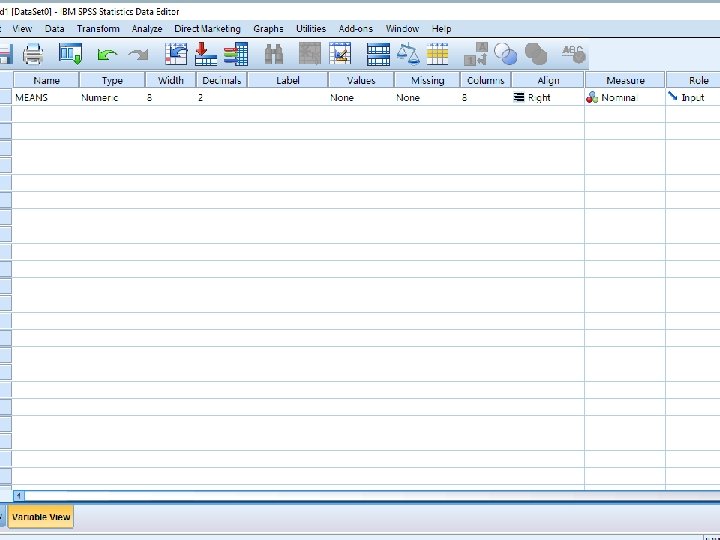The image size is (720, 540).
Task: Click the Columns cell showing 8
Action: [485, 97]
